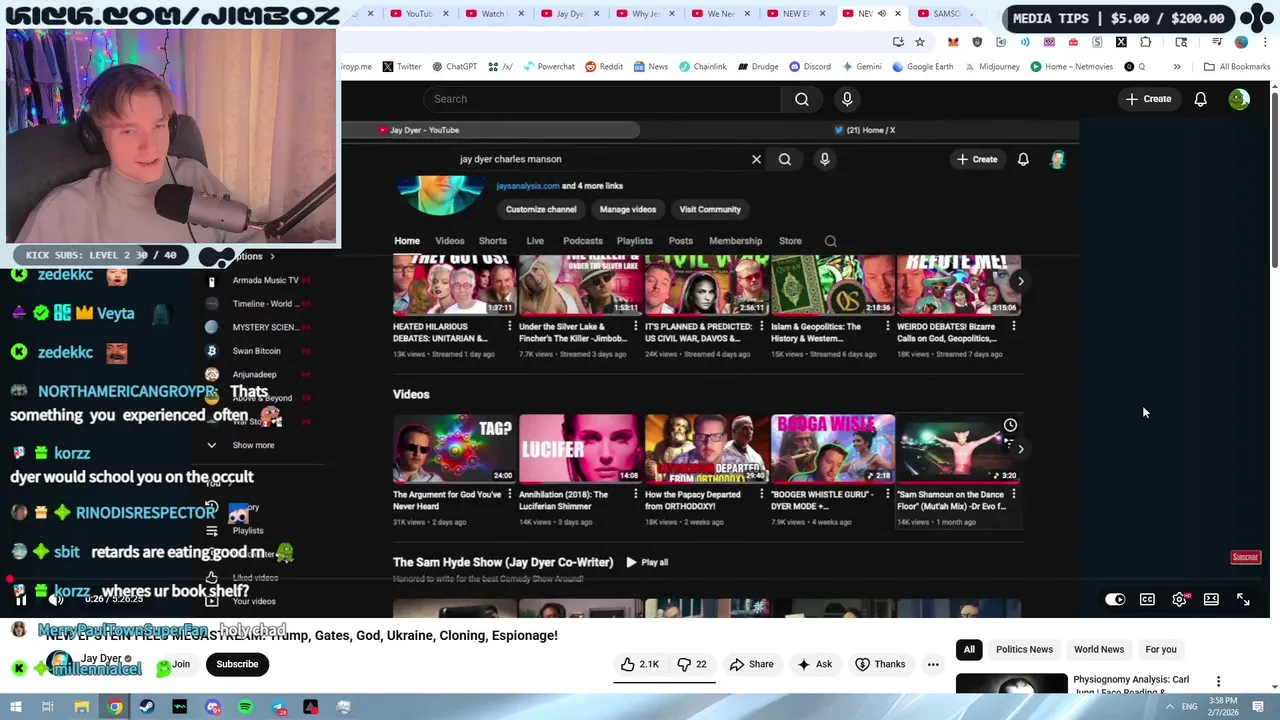The height and width of the screenshot is (720, 1280).
Task: Open YouTube notifications bell in the top bar
Action: [x=1200, y=99]
